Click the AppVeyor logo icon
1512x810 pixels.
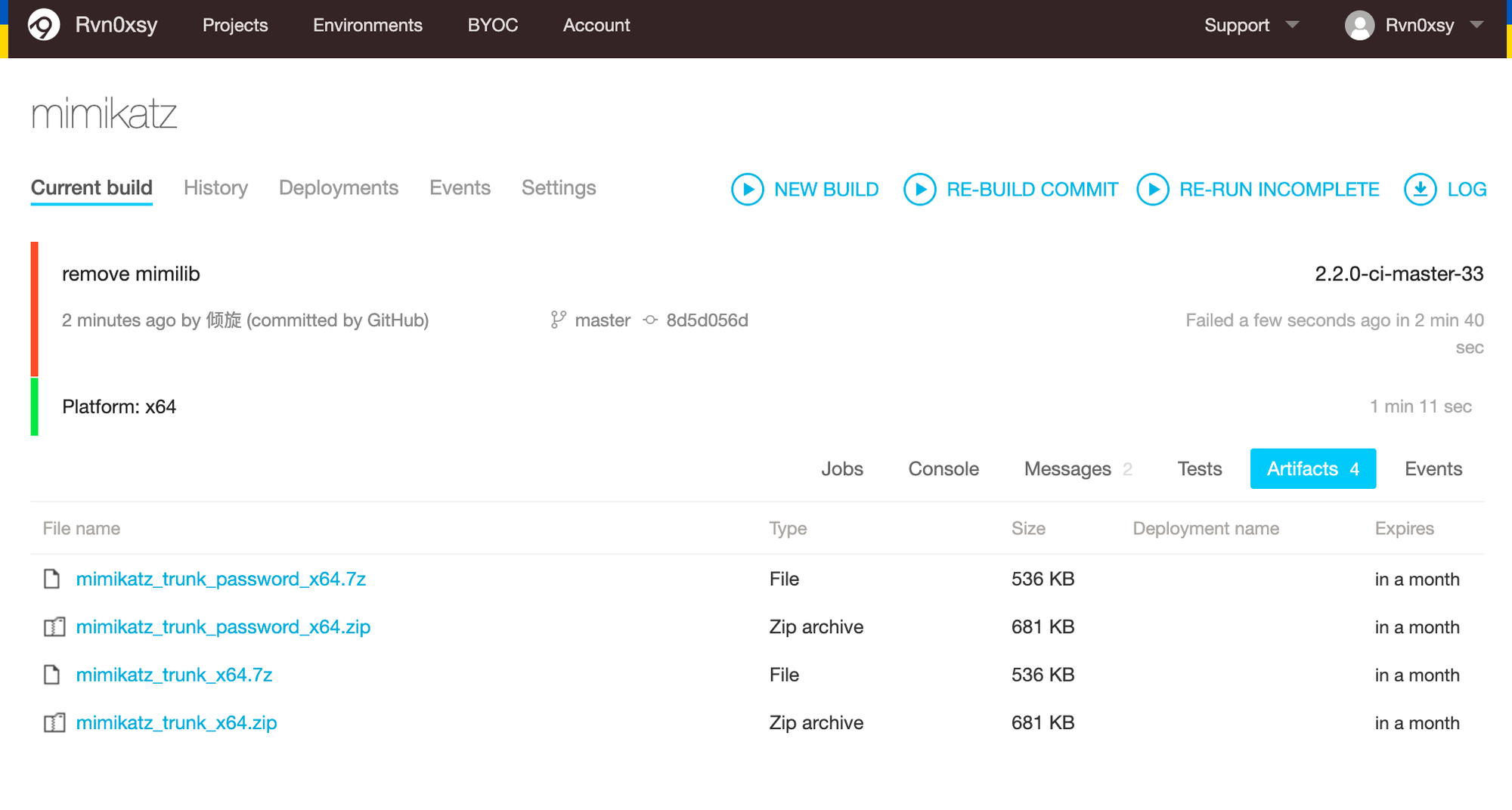(x=44, y=25)
